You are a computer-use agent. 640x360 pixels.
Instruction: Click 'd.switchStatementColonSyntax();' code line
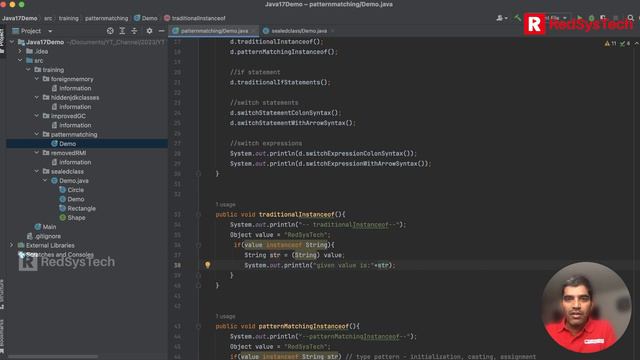coord(285,113)
